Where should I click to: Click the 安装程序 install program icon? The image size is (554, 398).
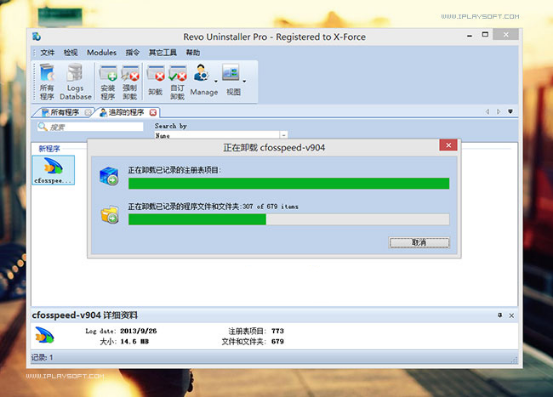[108, 82]
